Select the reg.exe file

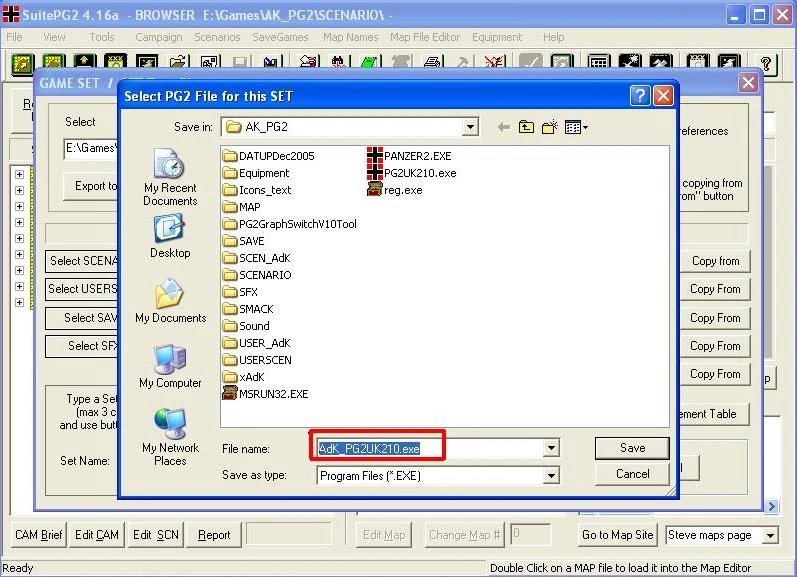pyautogui.click(x=395, y=190)
